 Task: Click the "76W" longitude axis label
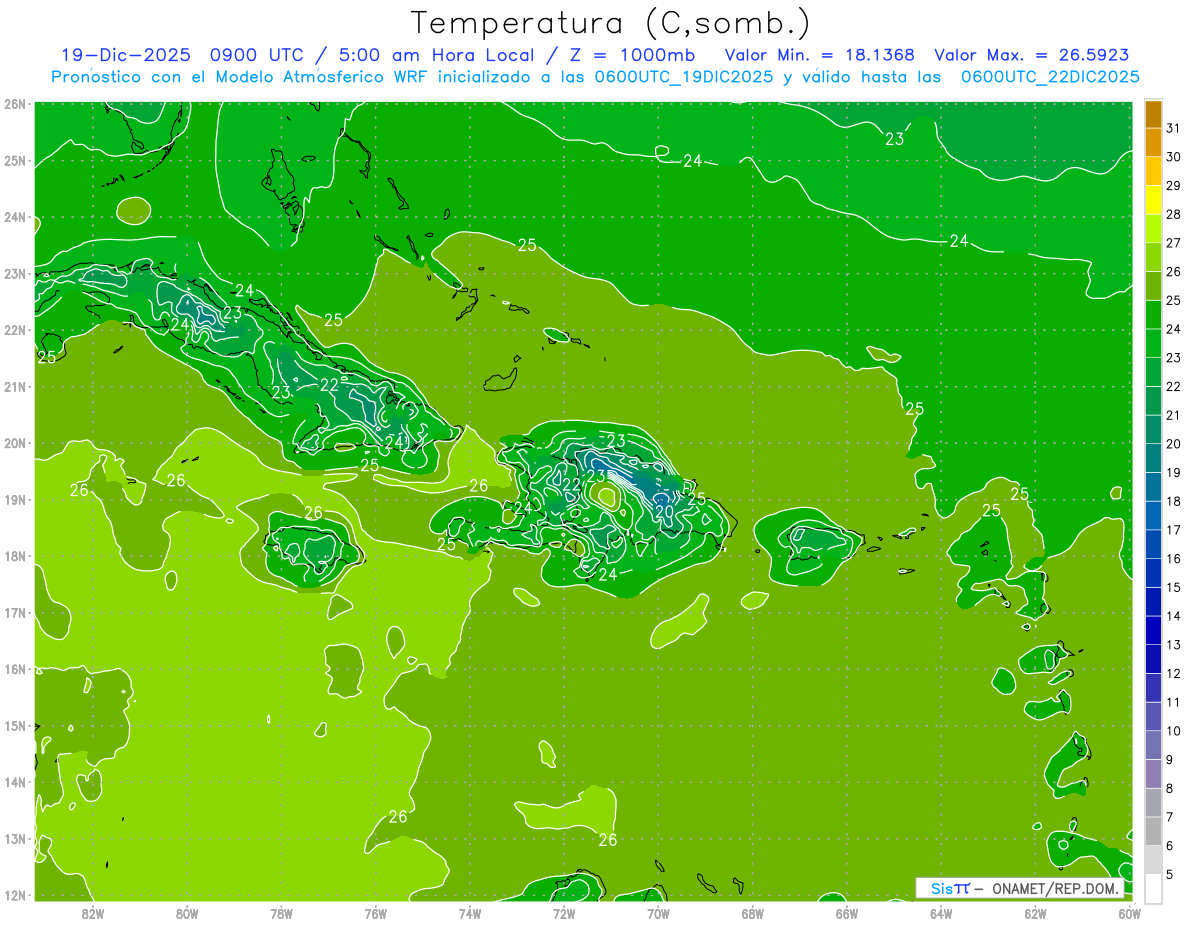(375, 913)
